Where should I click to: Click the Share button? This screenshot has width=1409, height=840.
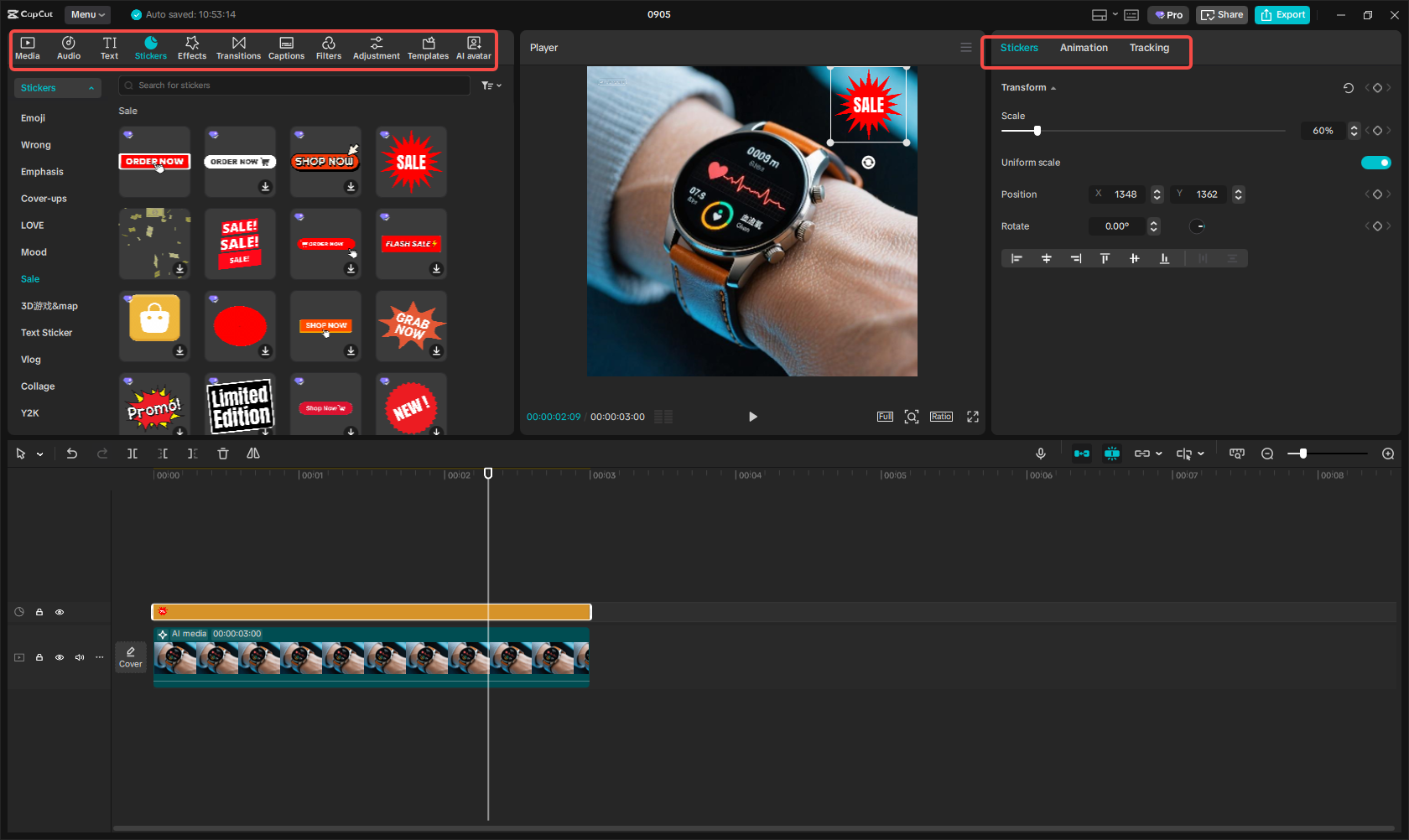[1222, 15]
